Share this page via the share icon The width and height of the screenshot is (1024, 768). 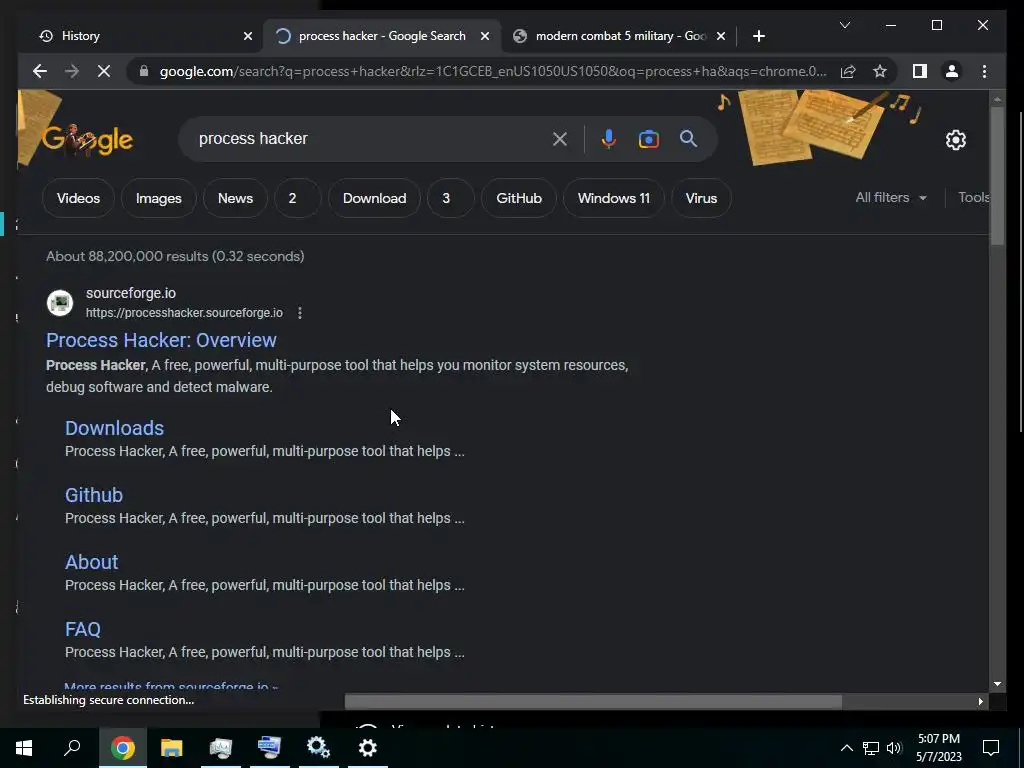[x=848, y=71]
